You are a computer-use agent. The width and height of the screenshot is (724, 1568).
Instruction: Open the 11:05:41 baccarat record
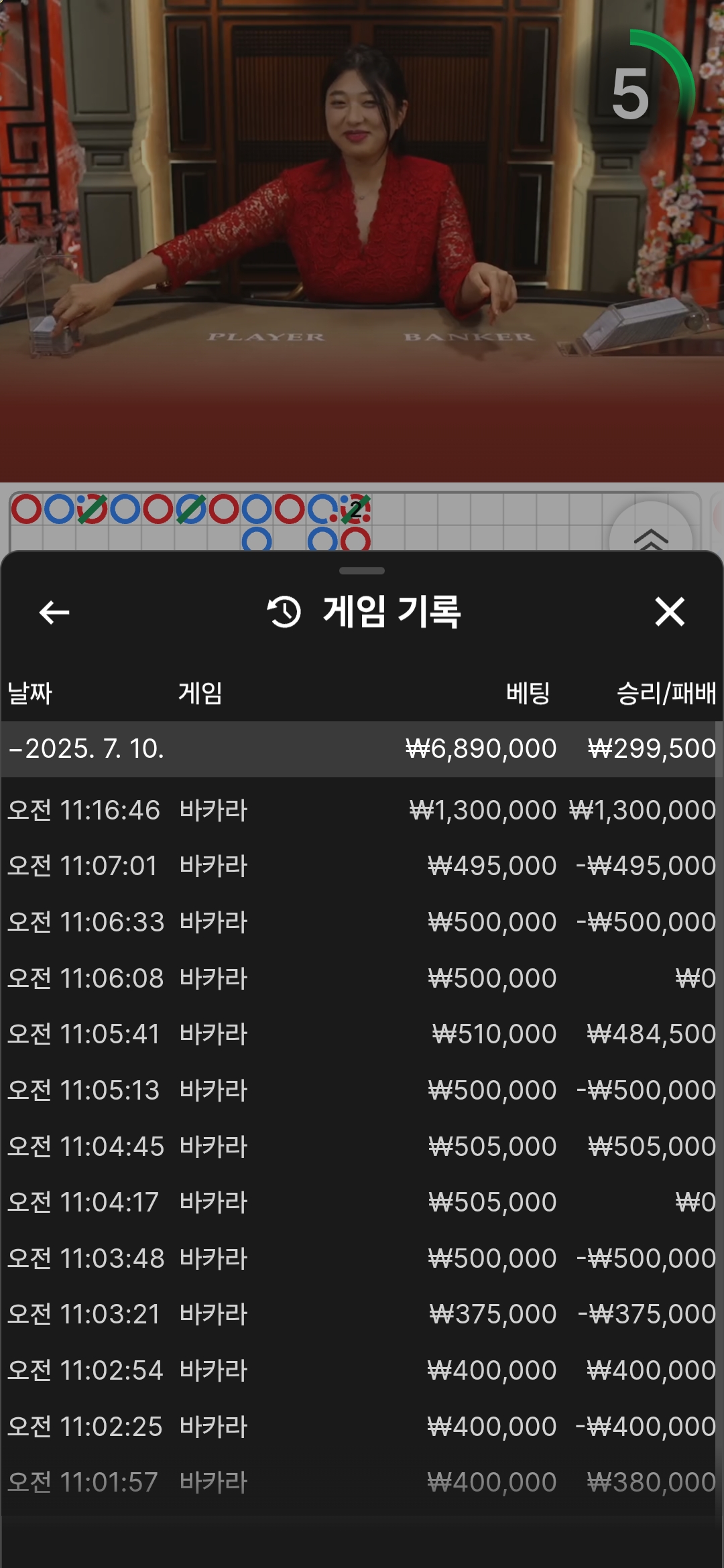(362, 1034)
